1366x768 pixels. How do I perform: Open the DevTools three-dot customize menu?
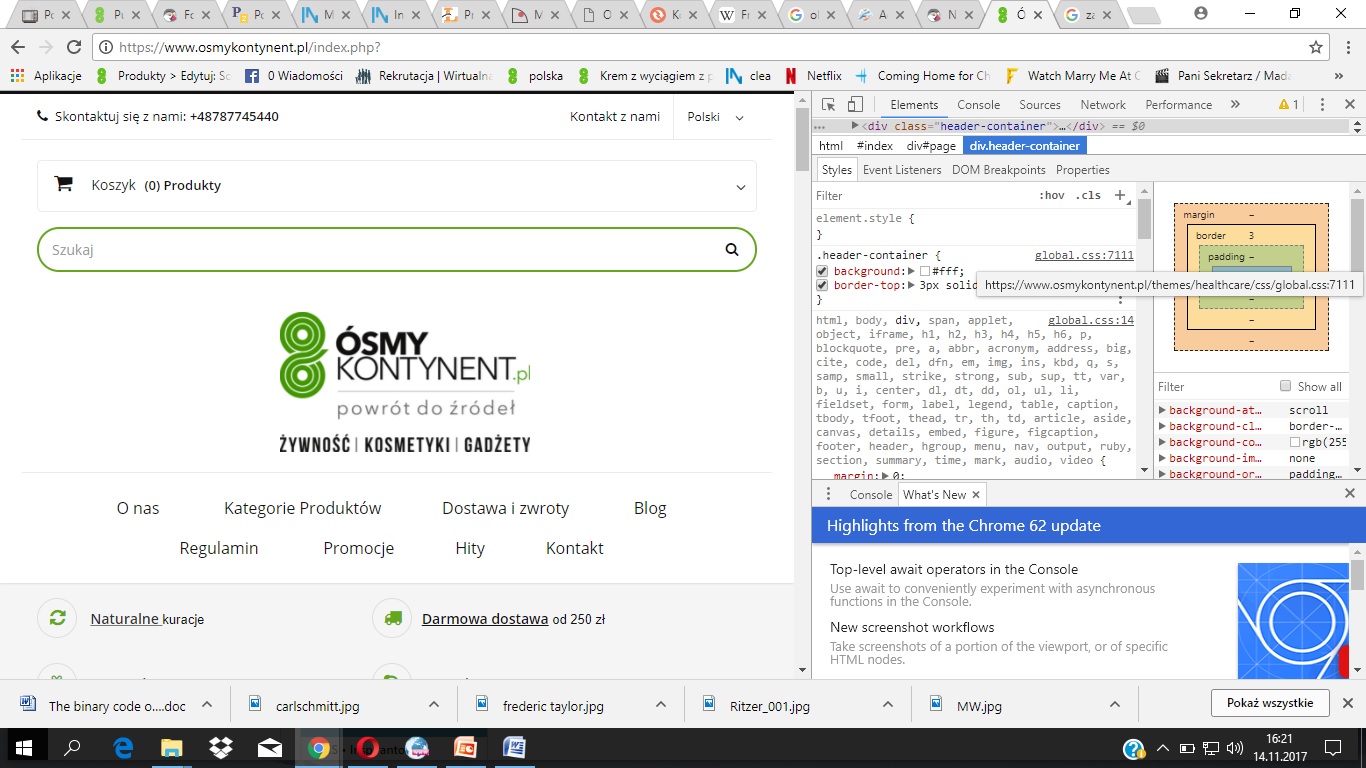[x=1322, y=105]
